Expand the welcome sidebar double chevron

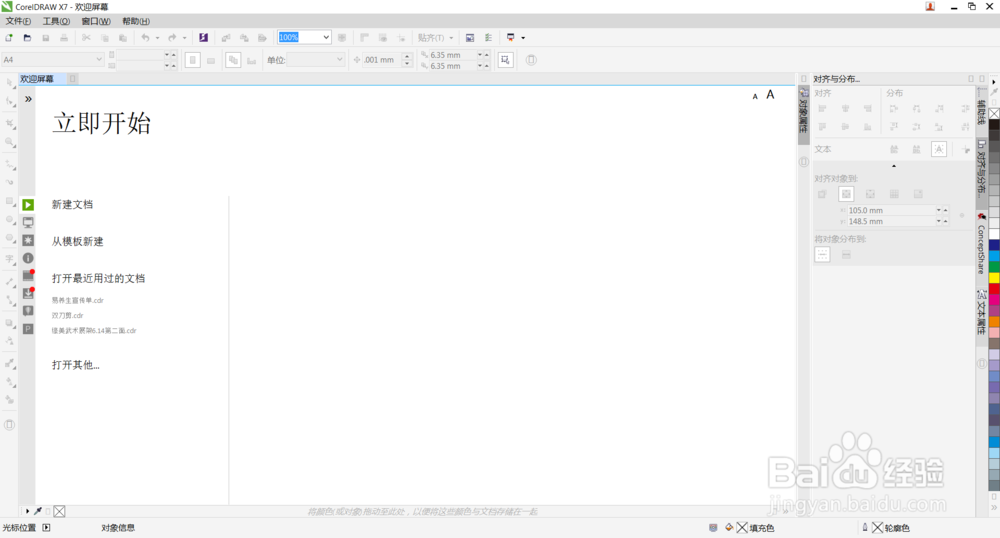click(28, 99)
